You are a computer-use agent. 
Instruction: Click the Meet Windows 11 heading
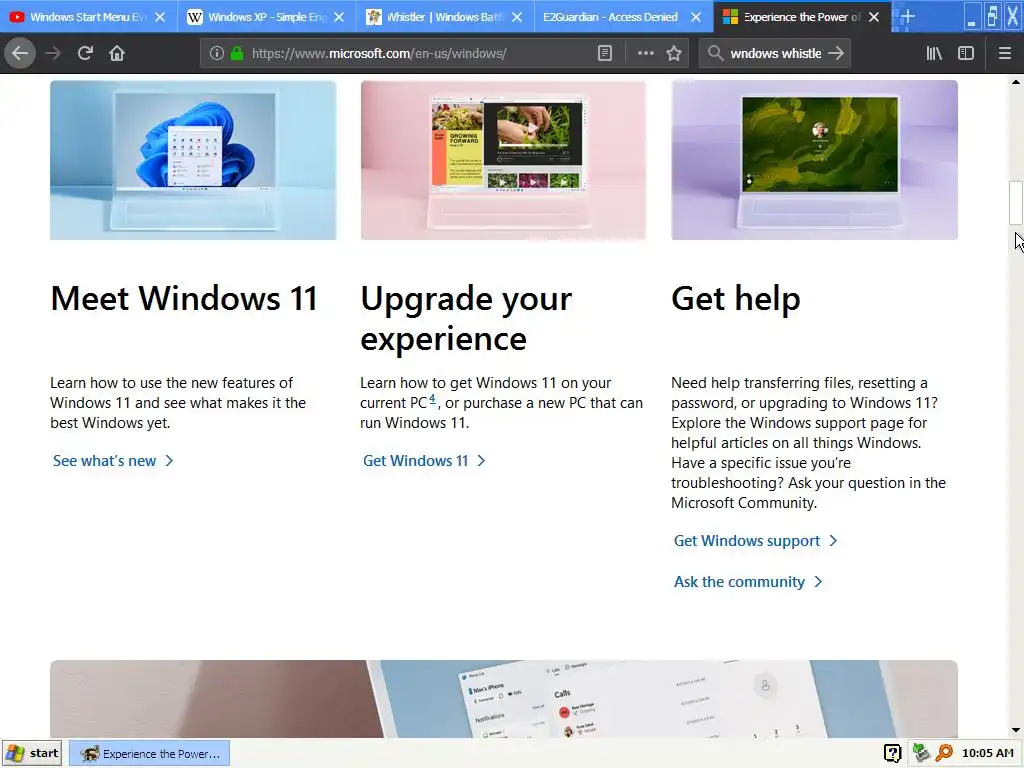pos(184,298)
